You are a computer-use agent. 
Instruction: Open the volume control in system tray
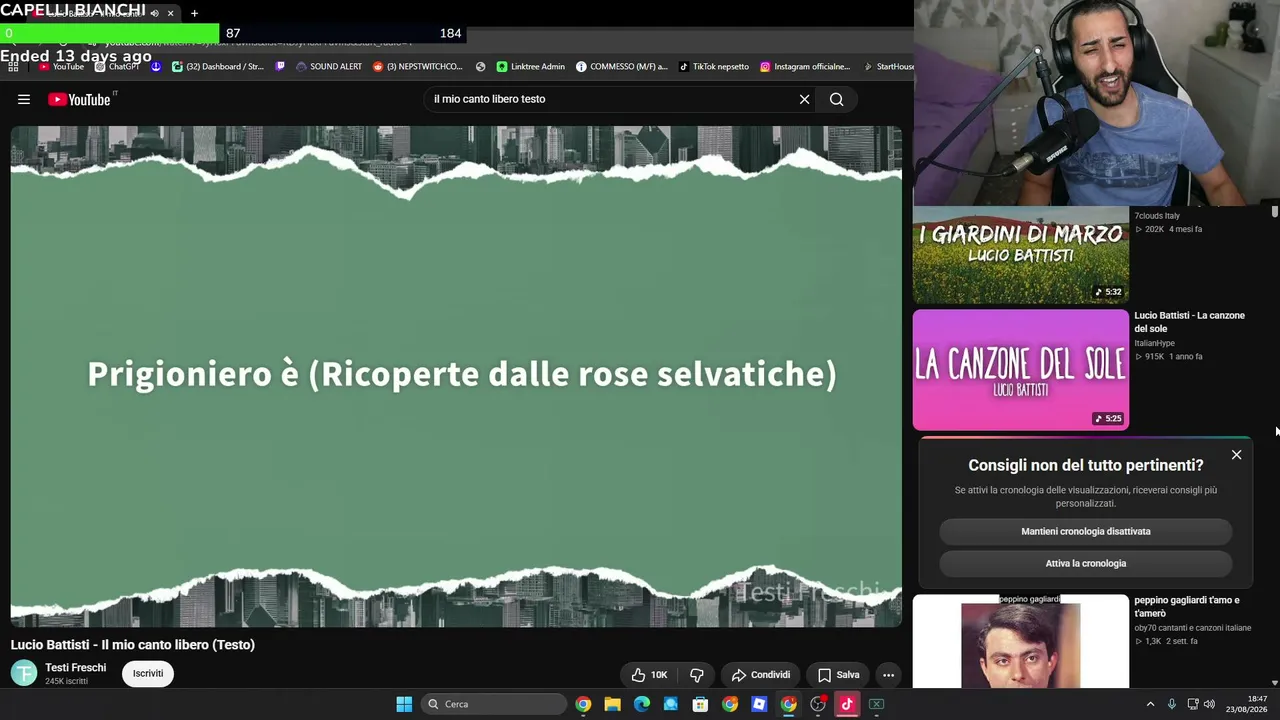pyautogui.click(x=1209, y=704)
